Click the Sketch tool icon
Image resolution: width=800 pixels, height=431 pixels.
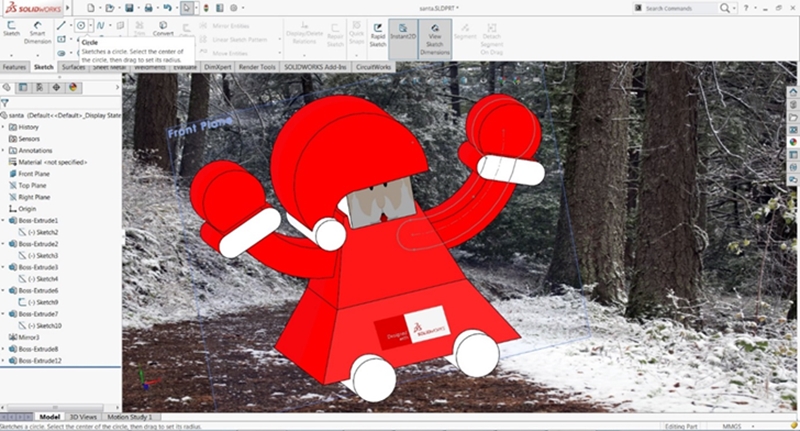click(x=11, y=29)
